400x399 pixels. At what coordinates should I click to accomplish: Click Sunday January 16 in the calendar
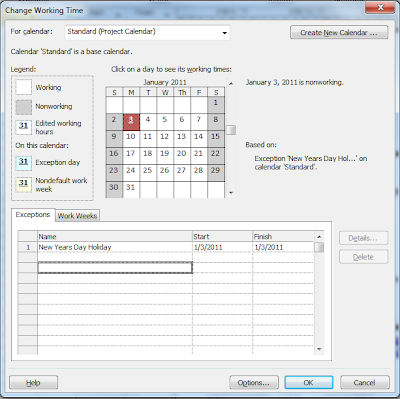(x=114, y=156)
